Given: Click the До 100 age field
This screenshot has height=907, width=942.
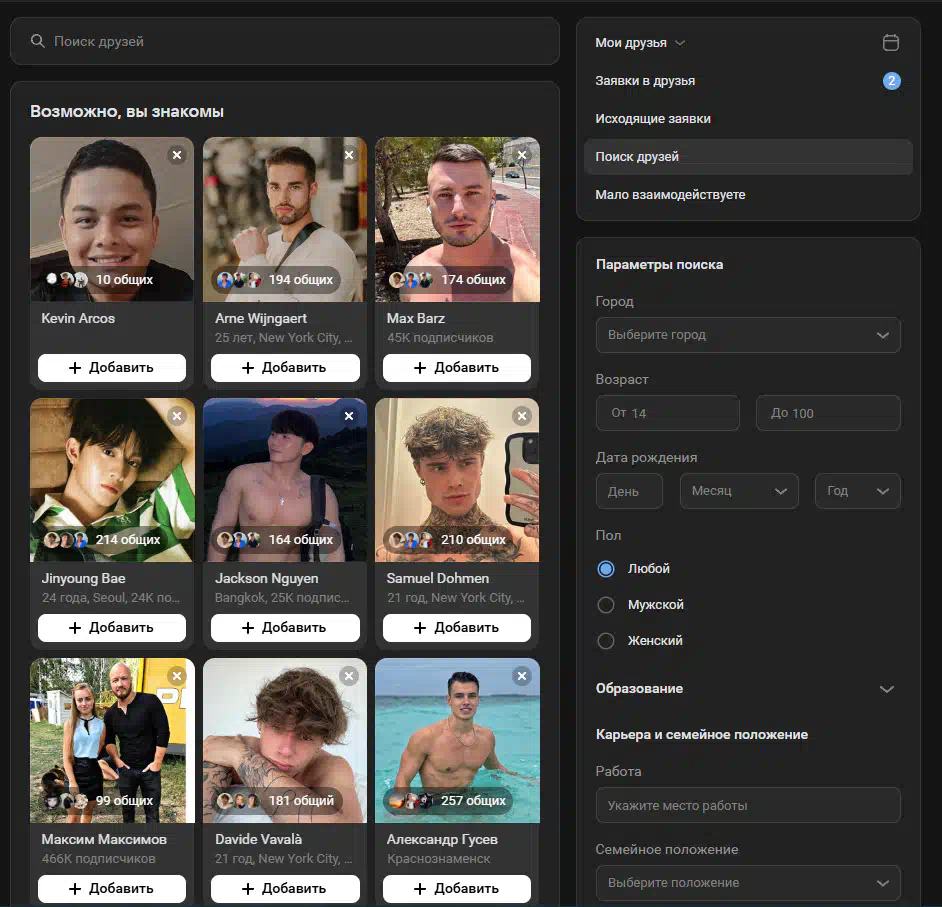Looking at the screenshot, I should click(828, 413).
